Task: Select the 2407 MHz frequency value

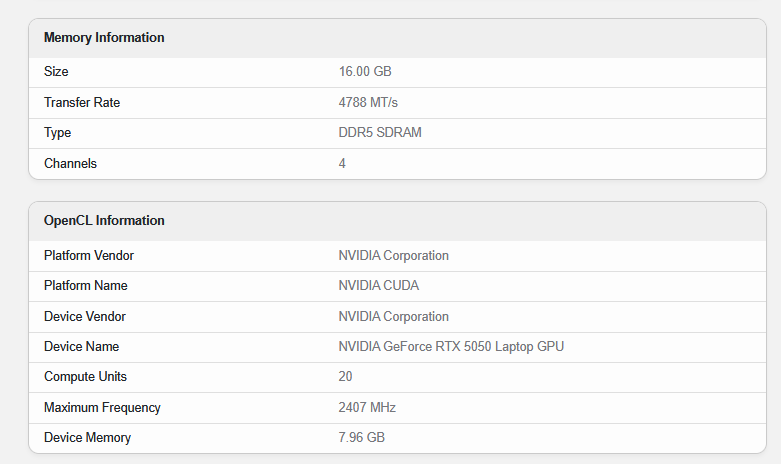Action: [367, 408]
